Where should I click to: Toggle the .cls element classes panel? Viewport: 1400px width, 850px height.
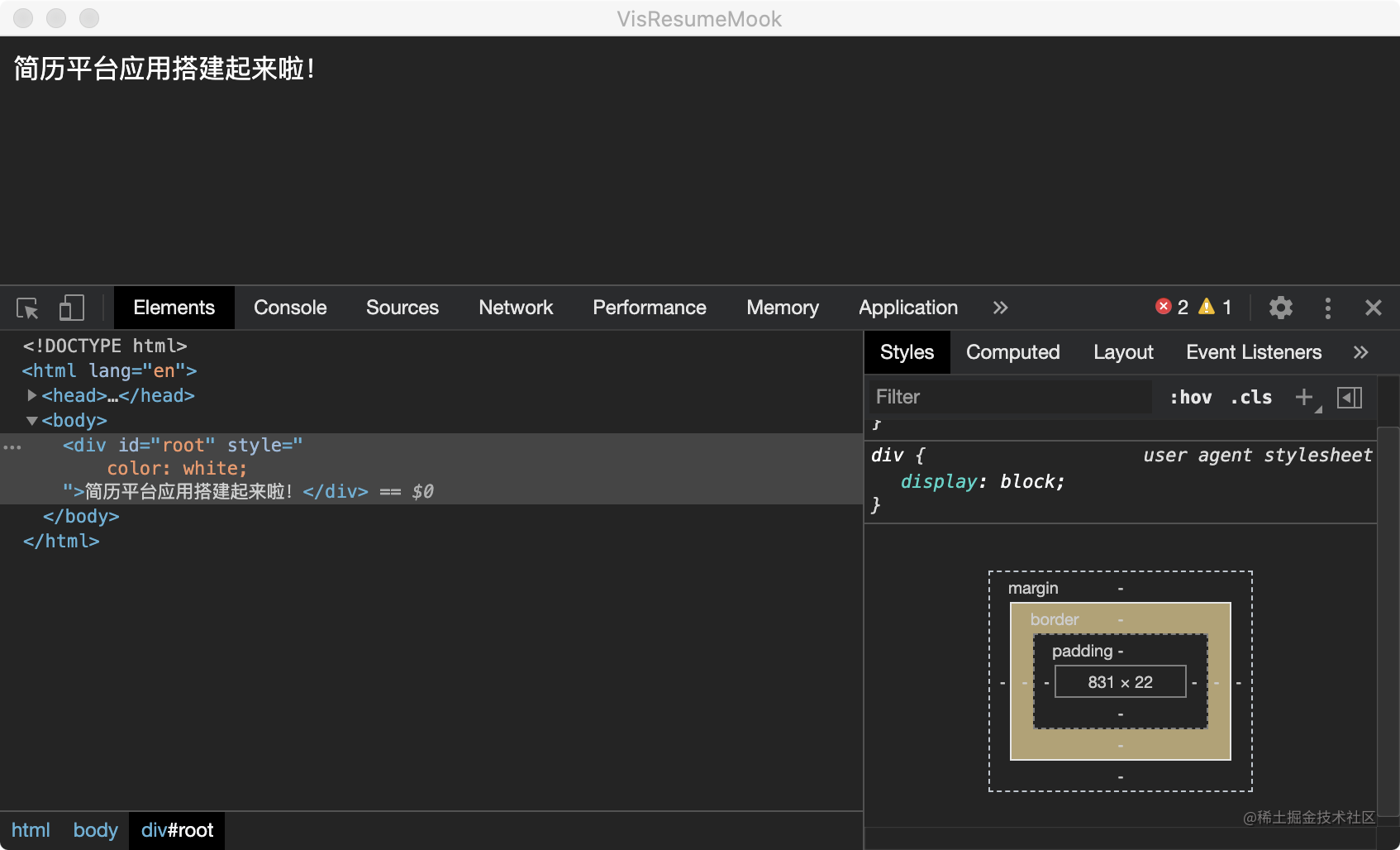click(1251, 397)
